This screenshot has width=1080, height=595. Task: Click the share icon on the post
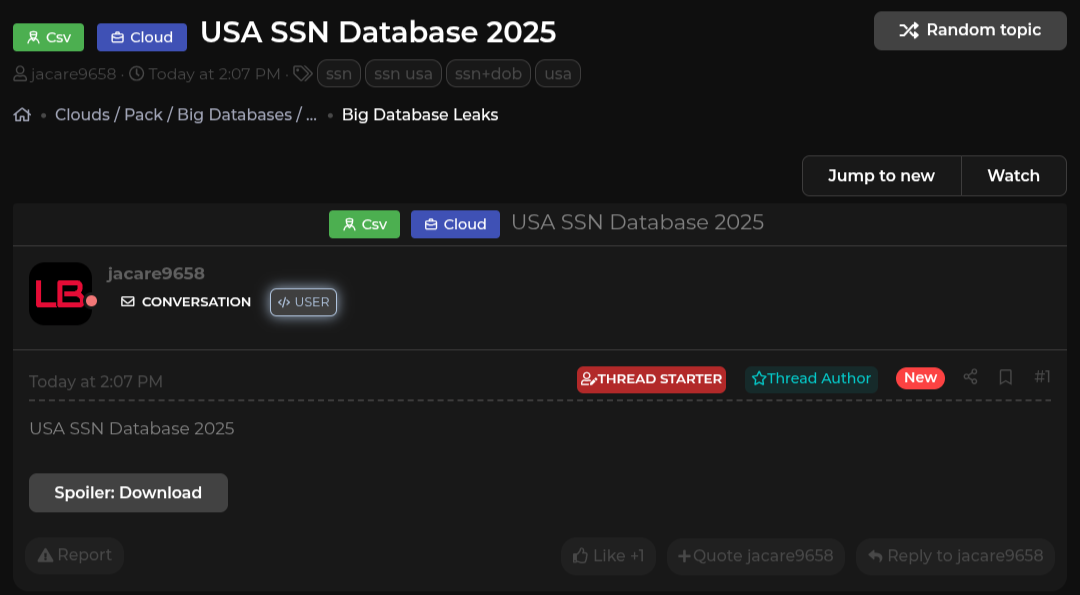point(970,377)
